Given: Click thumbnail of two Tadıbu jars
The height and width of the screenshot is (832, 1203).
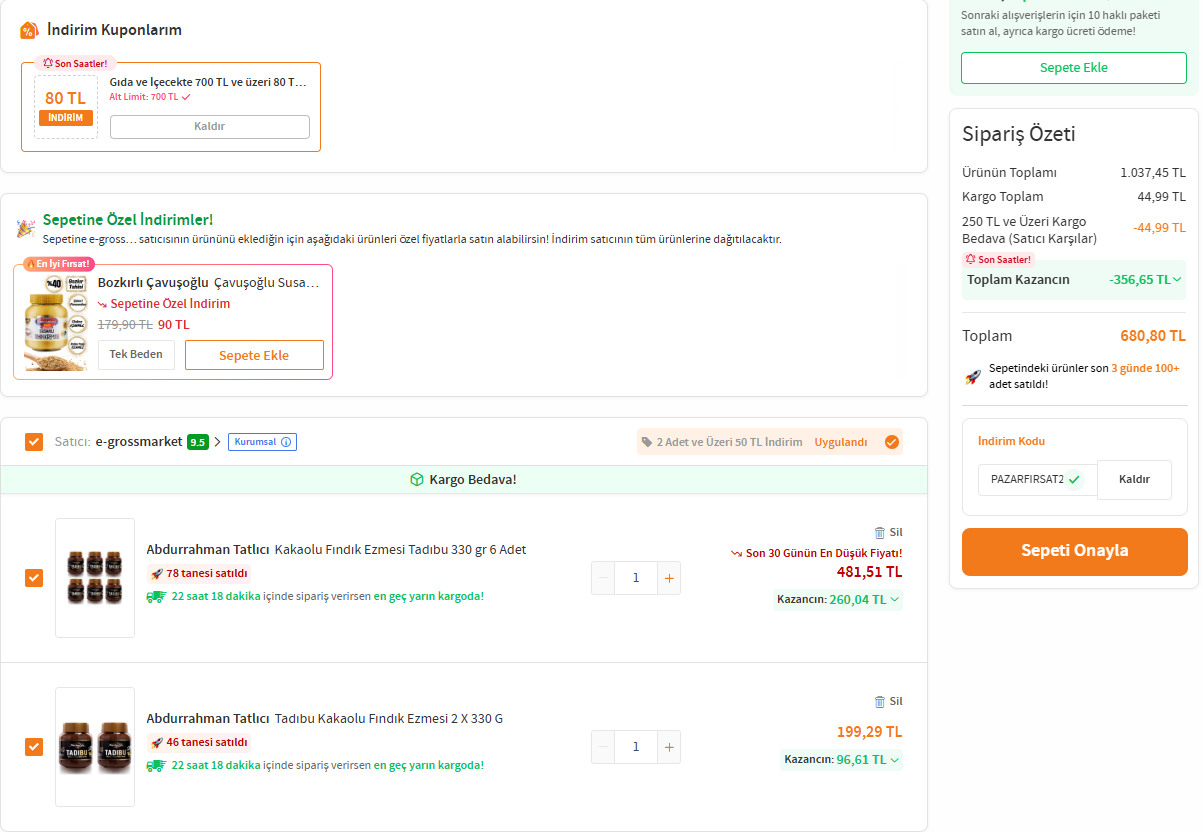Looking at the screenshot, I should [95, 747].
